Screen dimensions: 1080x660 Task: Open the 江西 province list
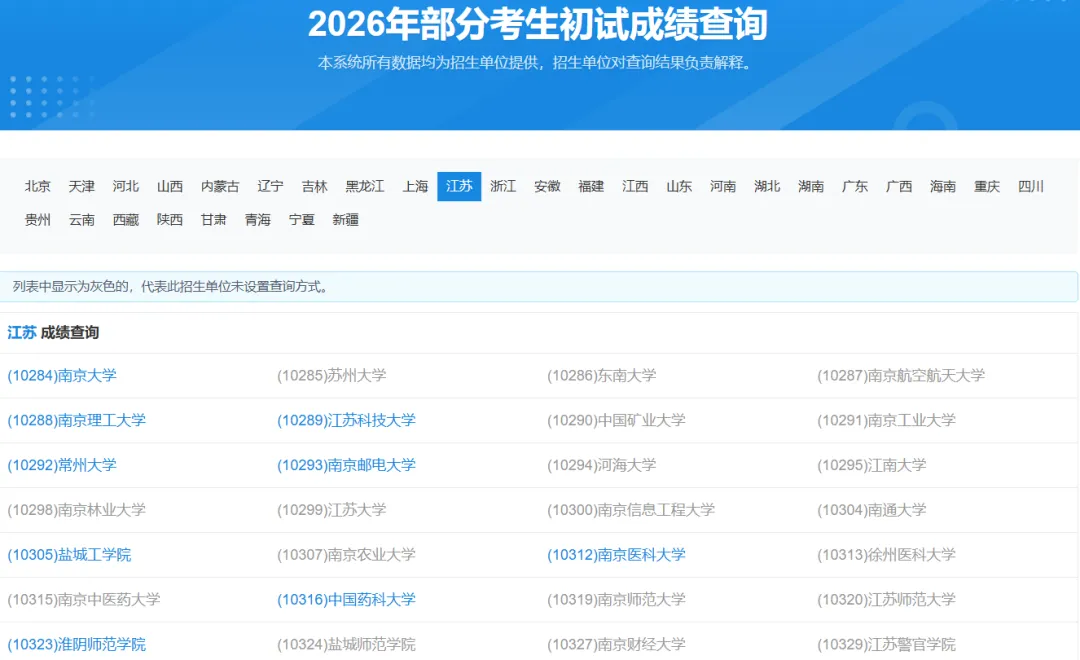coord(635,187)
